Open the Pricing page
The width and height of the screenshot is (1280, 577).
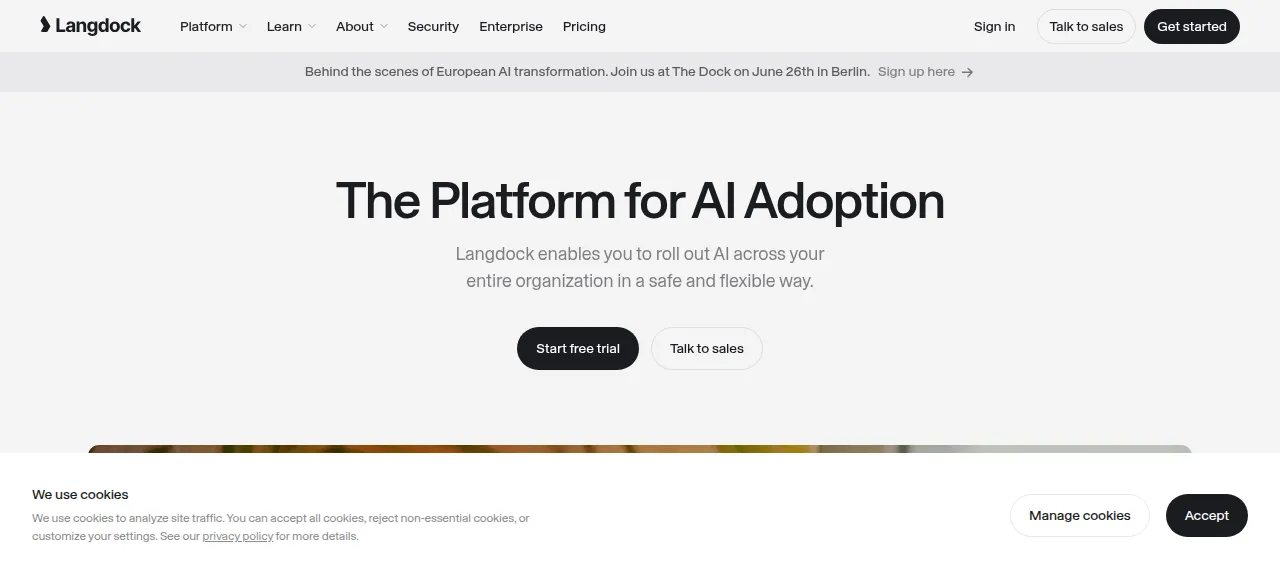point(584,27)
